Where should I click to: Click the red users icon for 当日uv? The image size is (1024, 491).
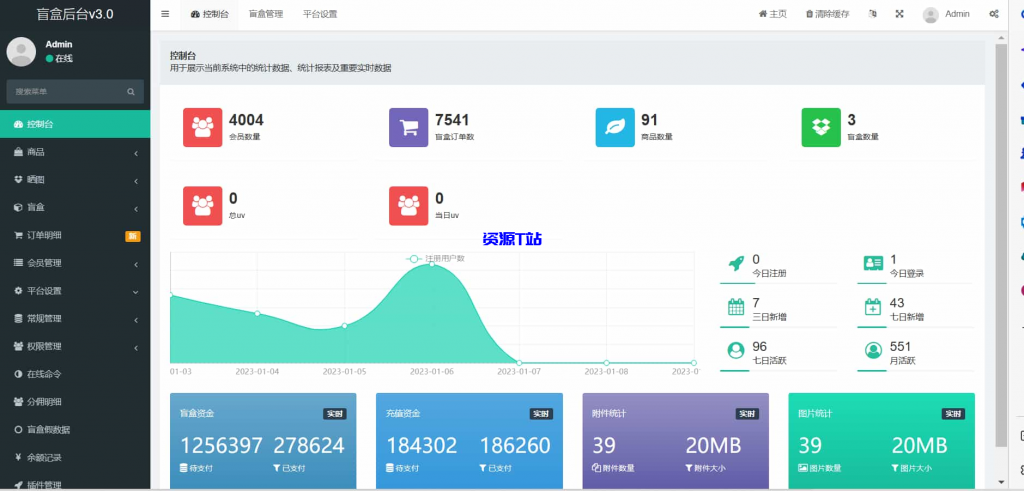point(409,206)
